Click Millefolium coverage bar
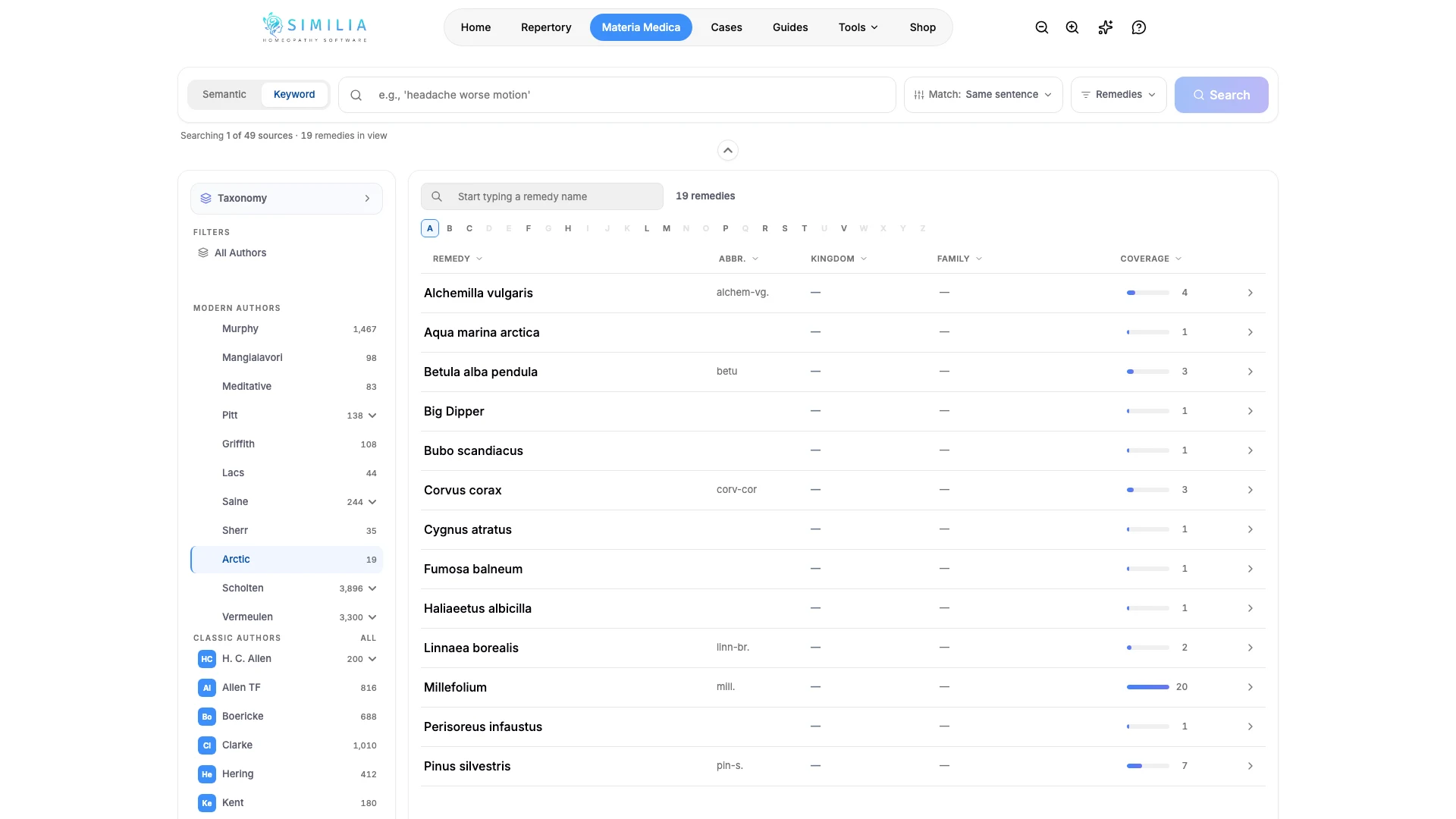This screenshot has height=819, width=1456. [x=1148, y=687]
